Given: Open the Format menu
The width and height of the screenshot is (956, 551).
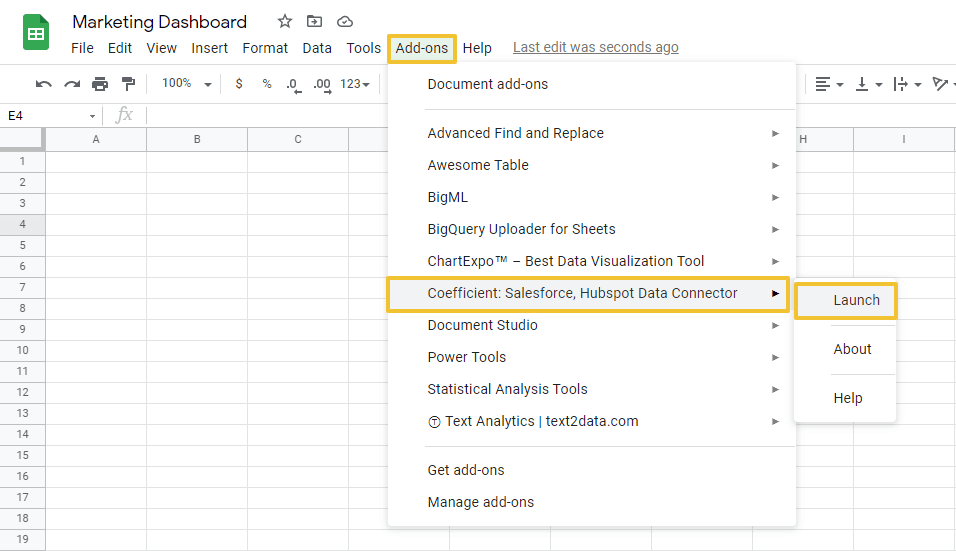Looking at the screenshot, I should [265, 48].
